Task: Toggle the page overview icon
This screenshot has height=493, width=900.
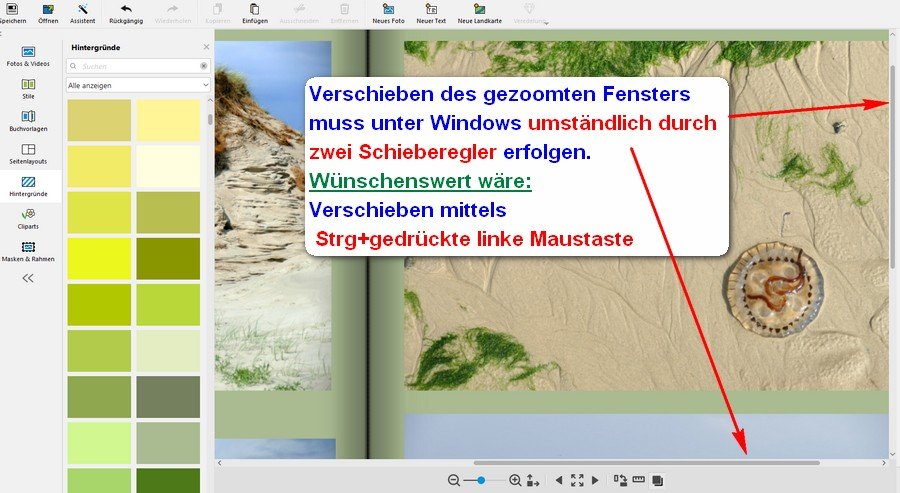Action: tap(658, 480)
